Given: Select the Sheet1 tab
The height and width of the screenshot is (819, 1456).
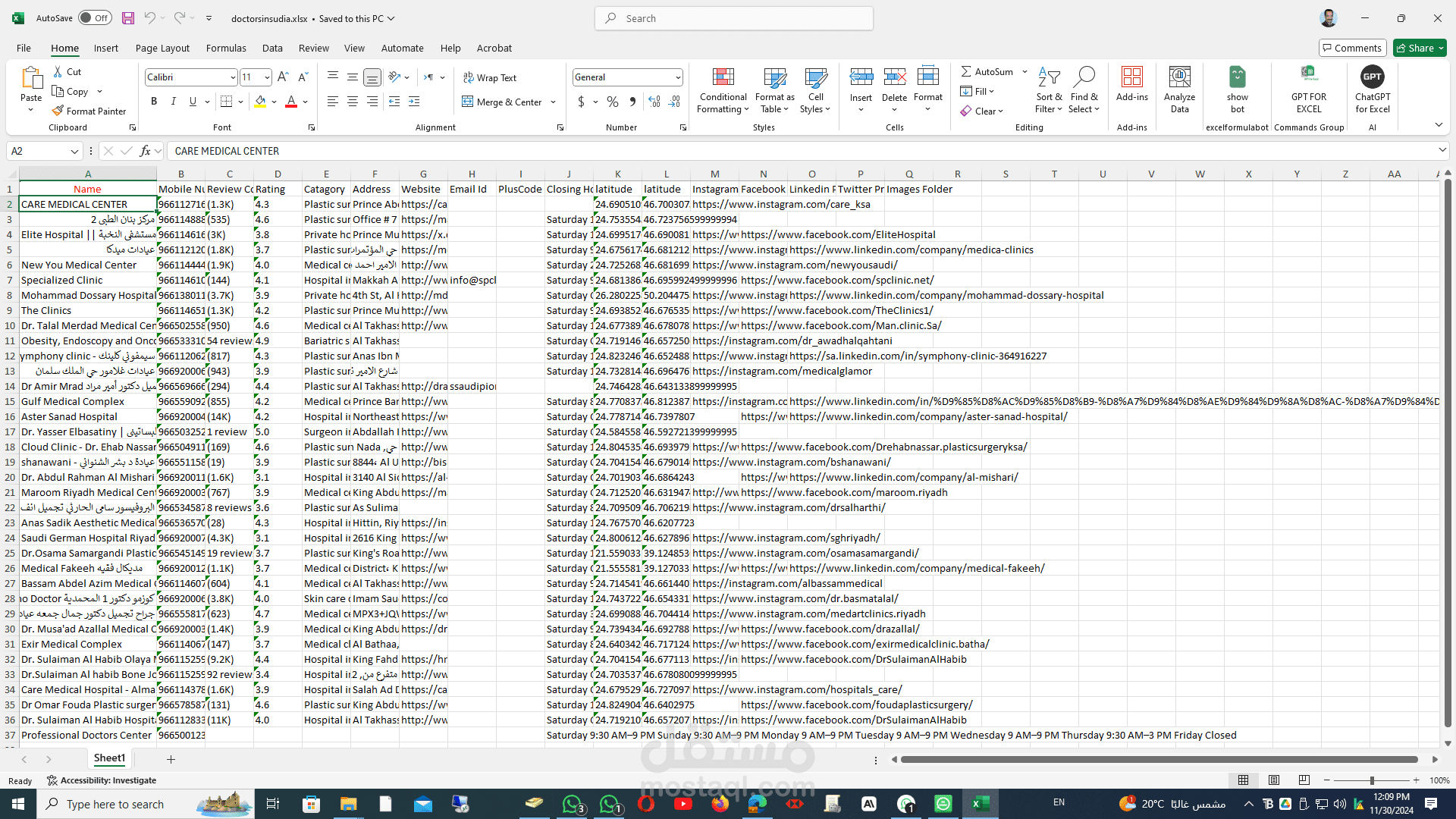Looking at the screenshot, I should (109, 758).
